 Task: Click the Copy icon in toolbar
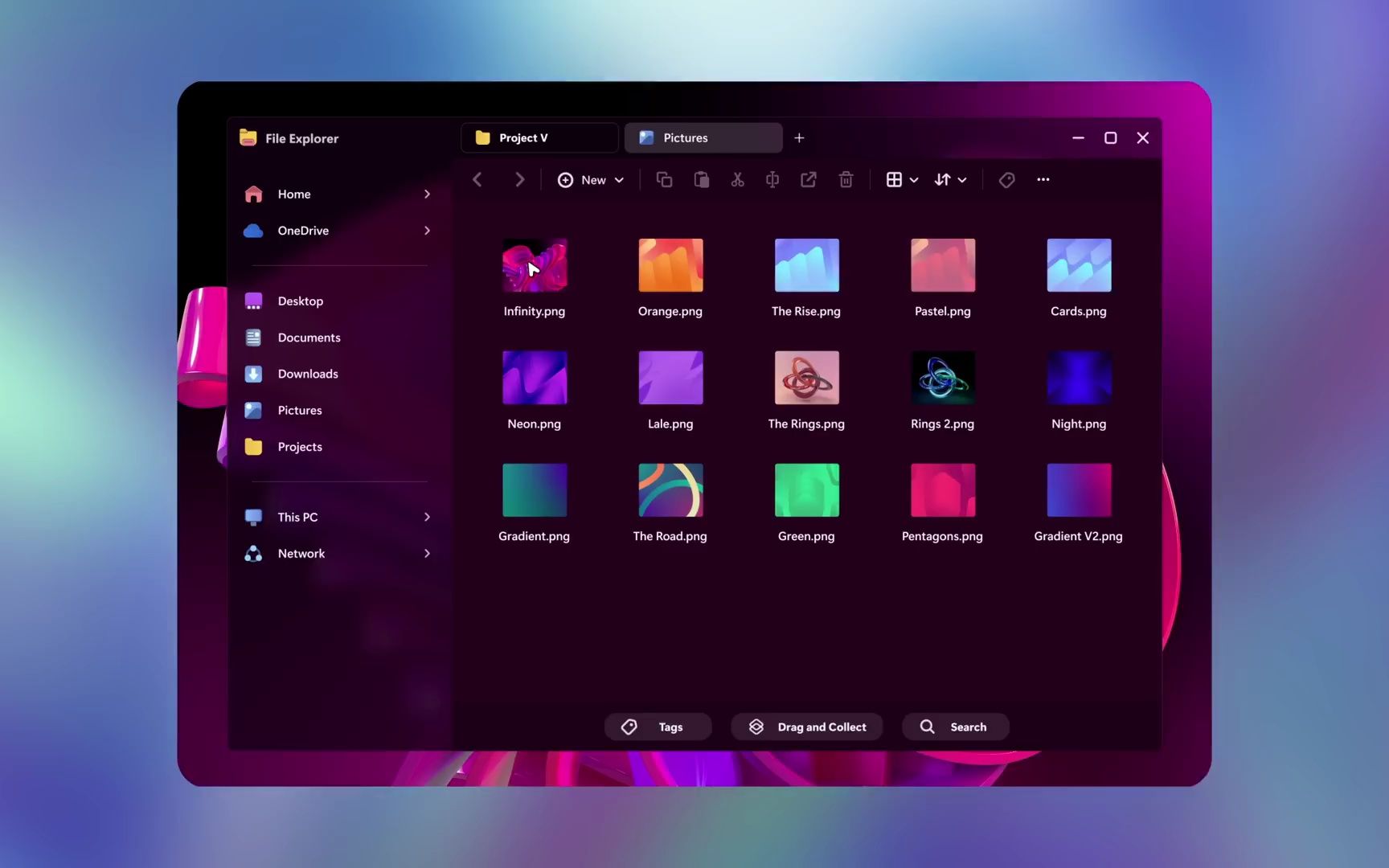click(664, 180)
